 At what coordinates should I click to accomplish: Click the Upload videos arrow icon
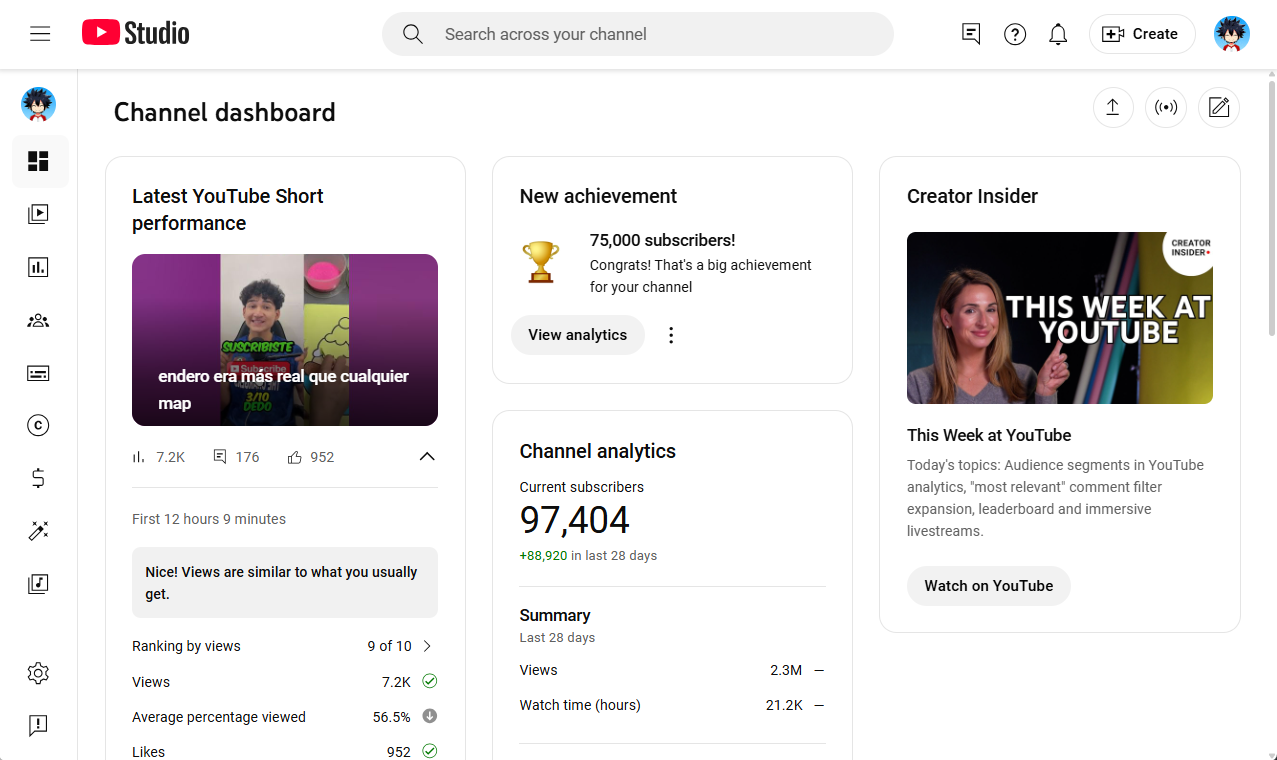click(1113, 107)
